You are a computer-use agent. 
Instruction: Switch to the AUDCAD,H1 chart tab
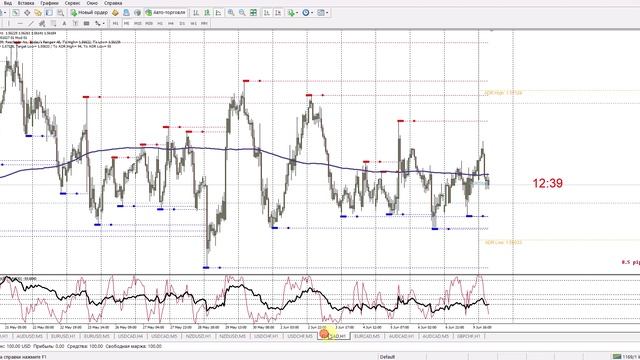pyautogui.click(x=401, y=336)
